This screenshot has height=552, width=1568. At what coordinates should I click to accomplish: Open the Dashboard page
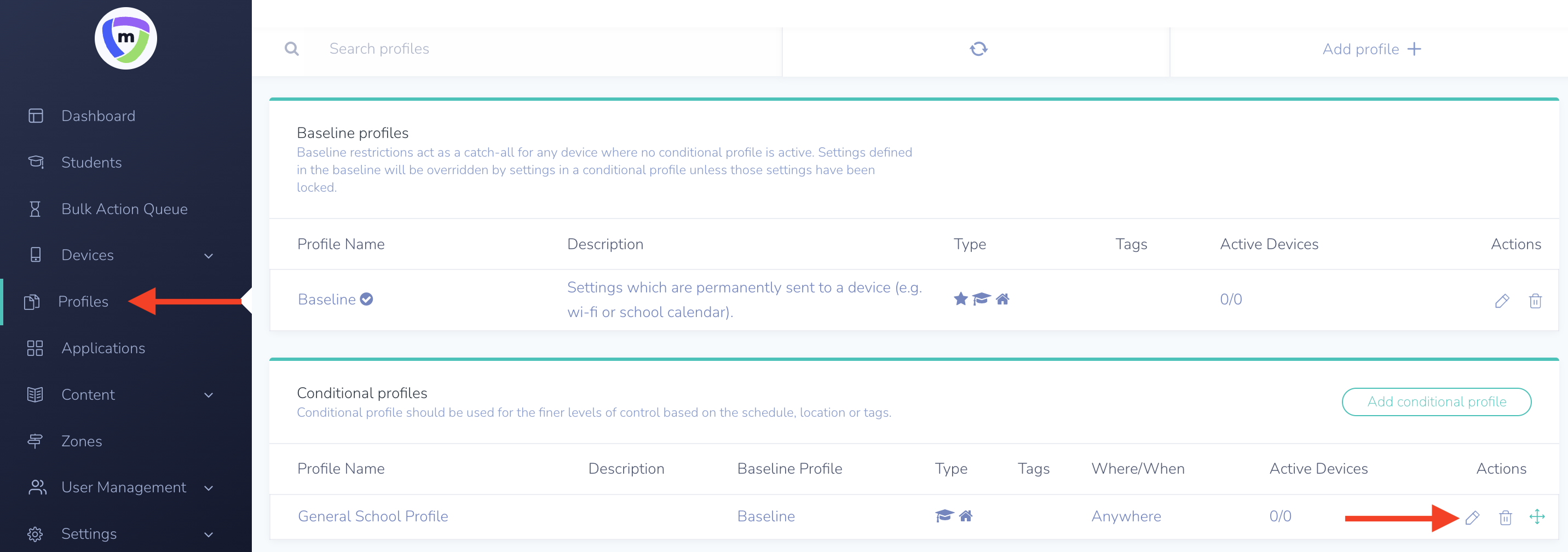click(98, 116)
